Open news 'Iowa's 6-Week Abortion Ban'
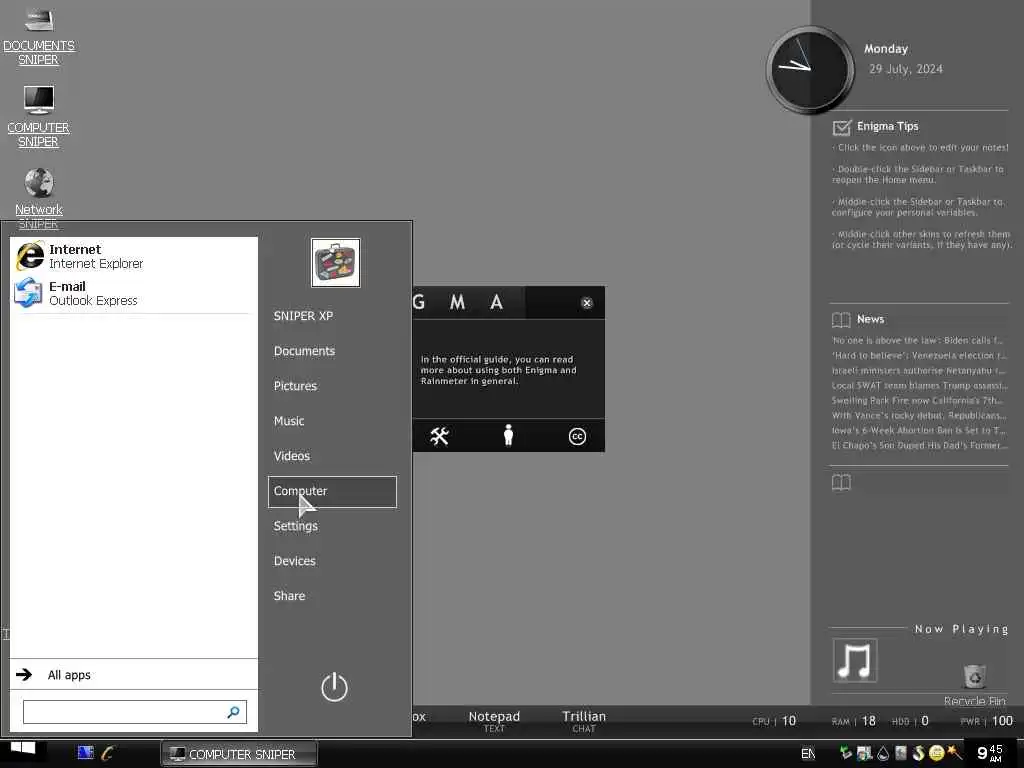1024x768 pixels. [x=918, y=430]
